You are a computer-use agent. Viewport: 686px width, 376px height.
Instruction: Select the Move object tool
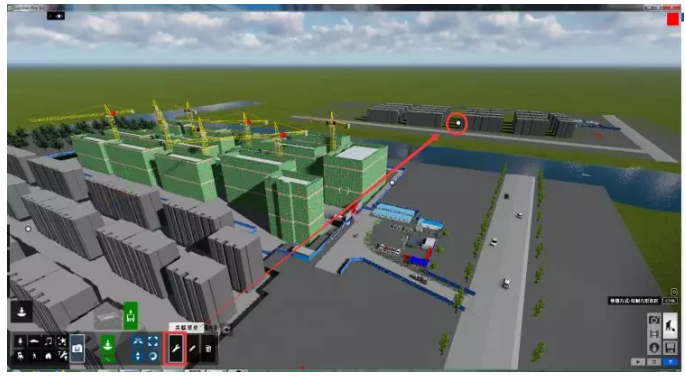click(x=138, y=341)
